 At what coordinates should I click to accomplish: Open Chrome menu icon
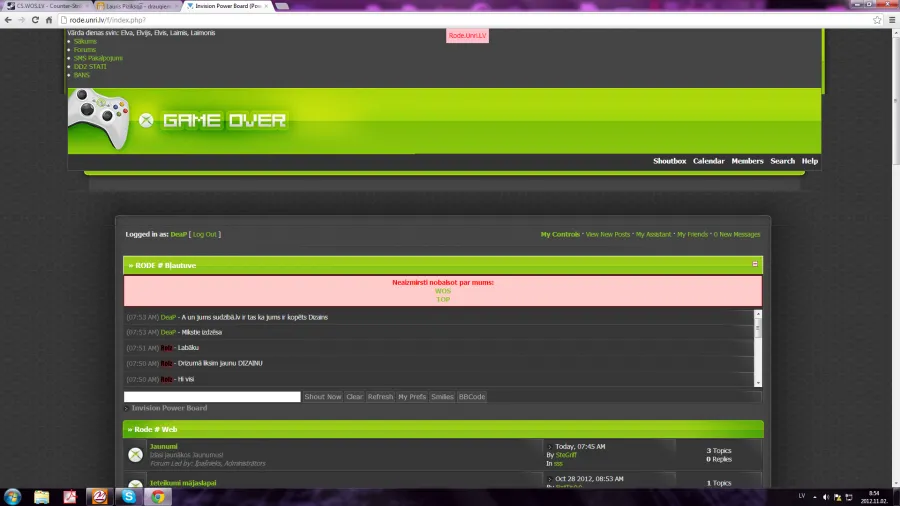[x=892, y=20]
